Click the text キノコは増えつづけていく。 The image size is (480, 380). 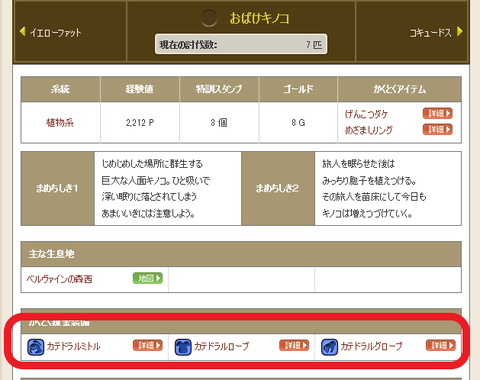click(367, 213)
